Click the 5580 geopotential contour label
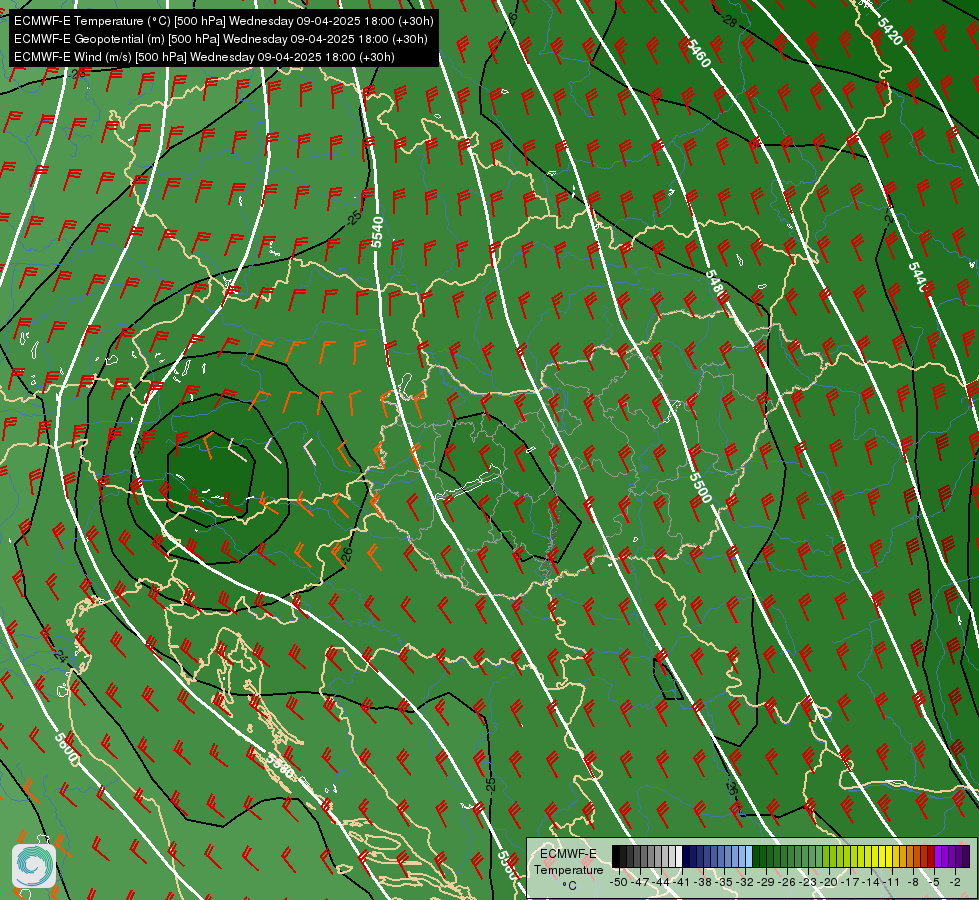The image size is (979, 900). click(x=280, y=766)
